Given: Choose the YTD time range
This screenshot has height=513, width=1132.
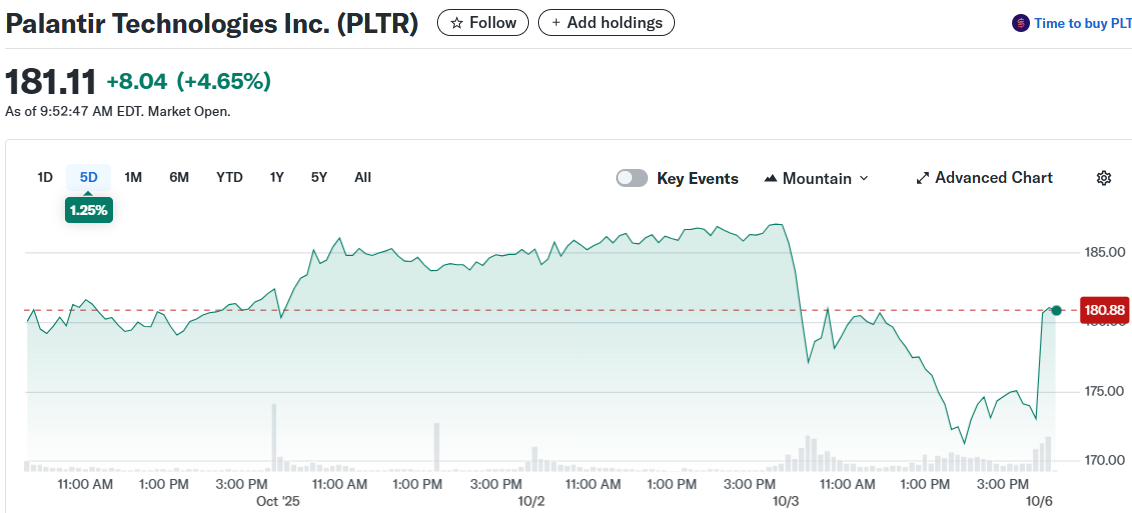Looking at the screenshot, I should (229, 177).
